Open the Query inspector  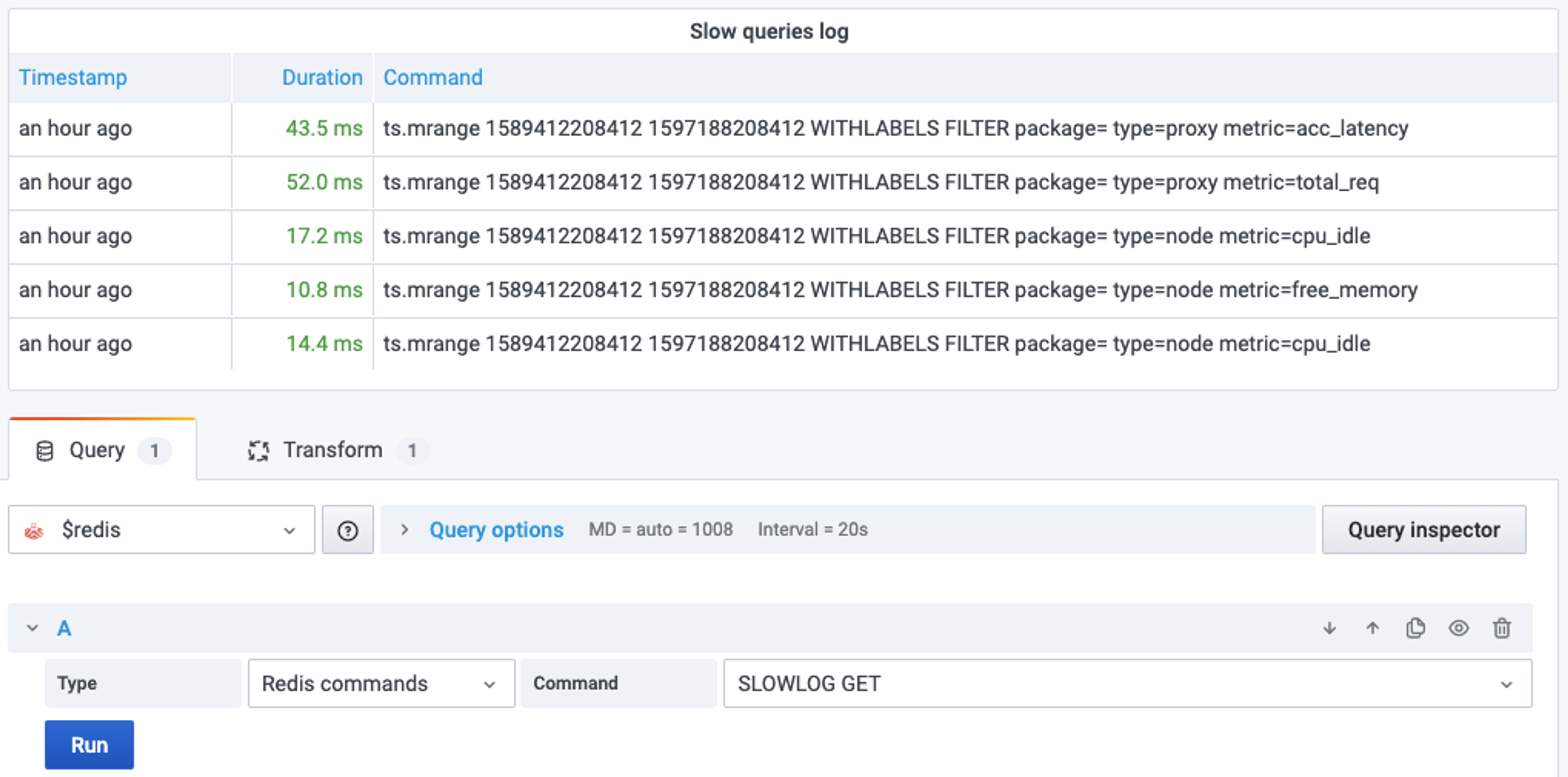tap(1423, 530)
